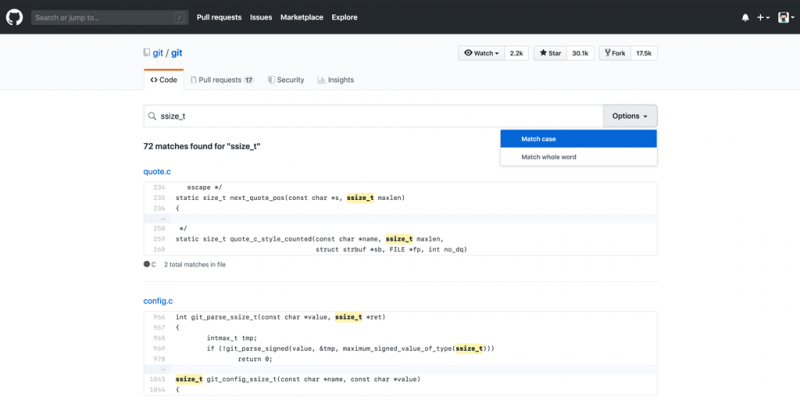Screen dimensions: 800x400
Task: Click highlighted ssize_t on line 235
Action: click(x=360, y=197)
